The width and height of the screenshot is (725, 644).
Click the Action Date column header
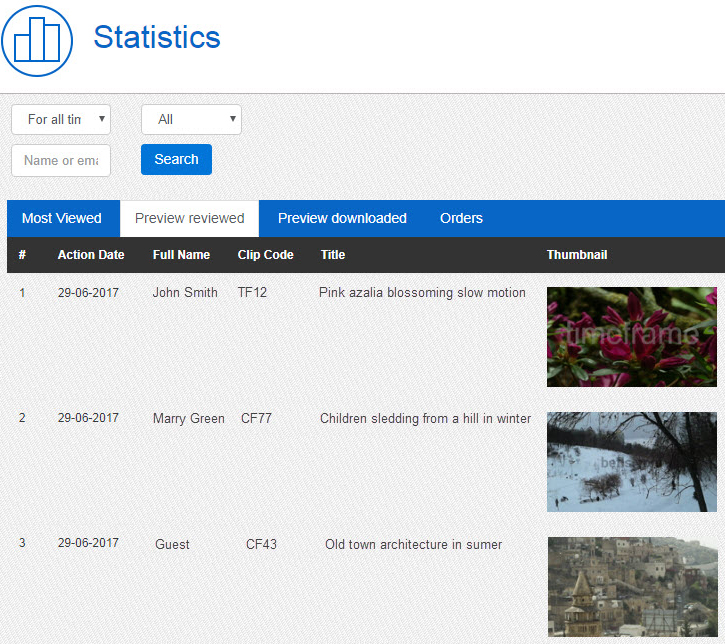pyautogui.click(x=91, y=255)
